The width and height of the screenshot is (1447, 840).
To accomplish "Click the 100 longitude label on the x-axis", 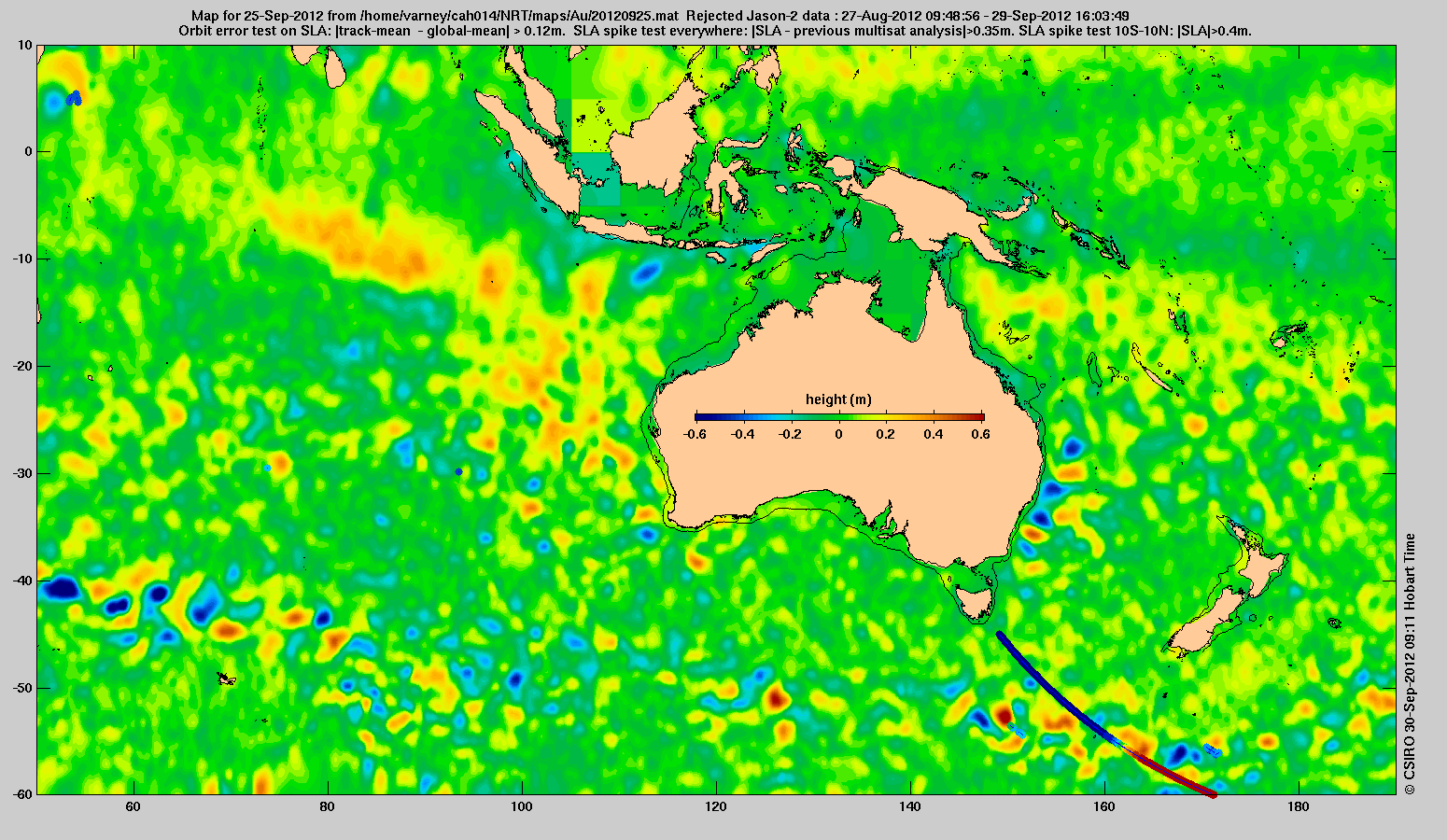I will click(521, 806).
